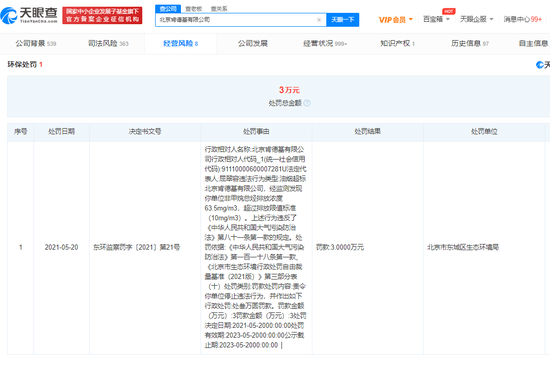This screenshot has width=550, height=367.
Task: Click the 处罚结果 column header
Action: click(368, 132)
